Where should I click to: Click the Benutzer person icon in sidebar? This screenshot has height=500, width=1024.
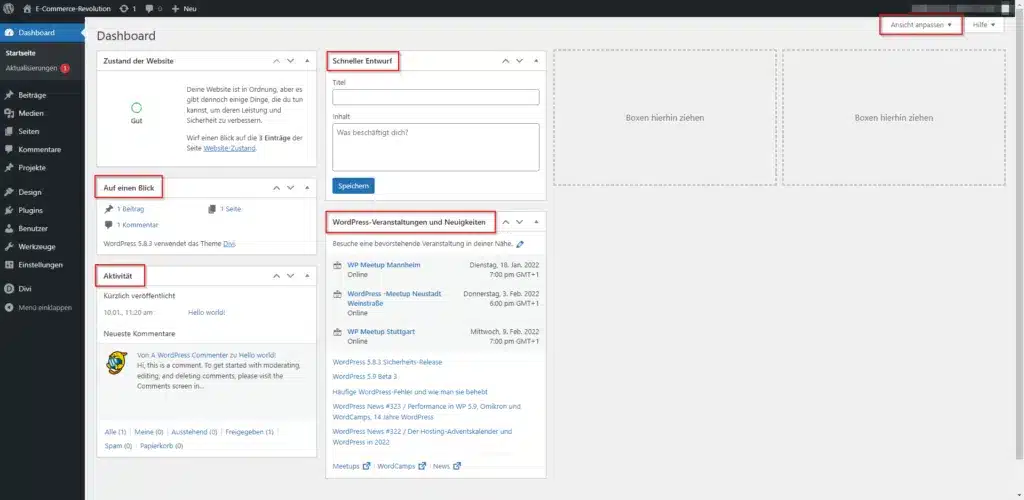click(8, 229)
